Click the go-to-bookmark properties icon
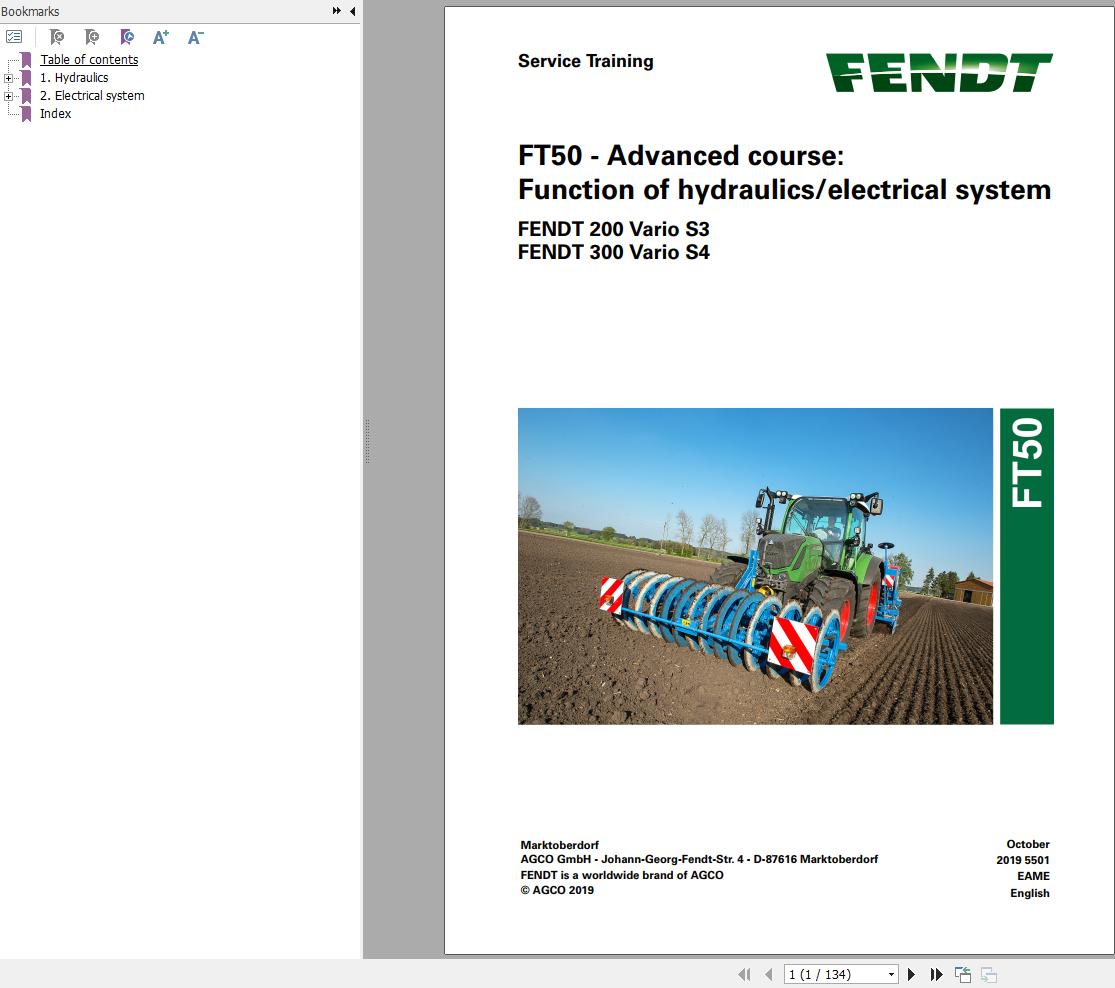Screen dimensions: 1115x988 (x=127, y=37)
